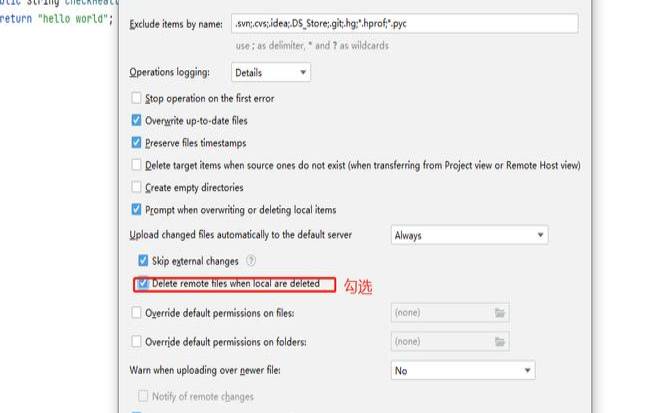Enable Create empty directories option
Viewport: 661px width, 413px height.
[x=136, y=187]
